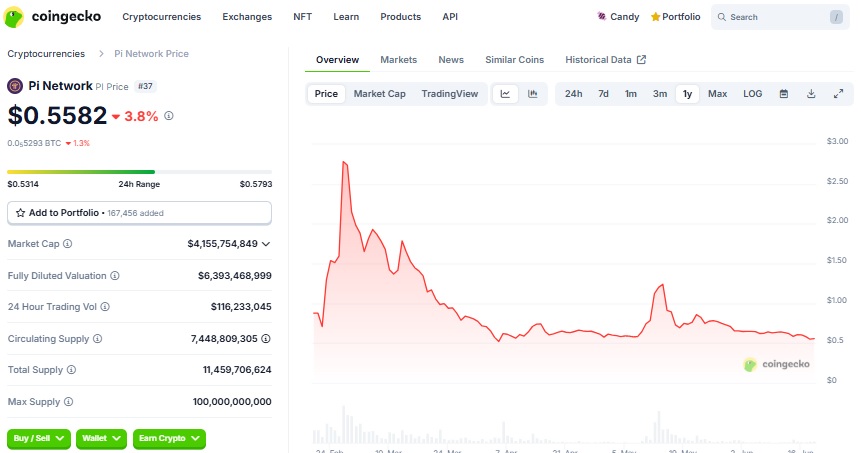Screen dimensions: 861x453
Task: Toggle TradingView chart mode
Action: pyautogui.click(x=450, y=94)
